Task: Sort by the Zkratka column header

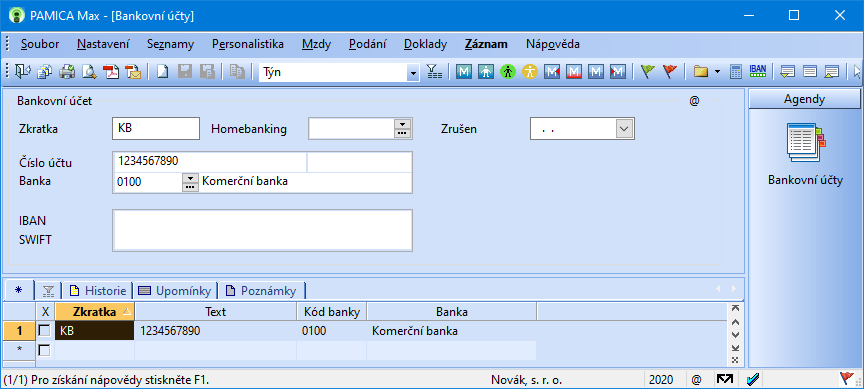Action: (x=95, y=312)
